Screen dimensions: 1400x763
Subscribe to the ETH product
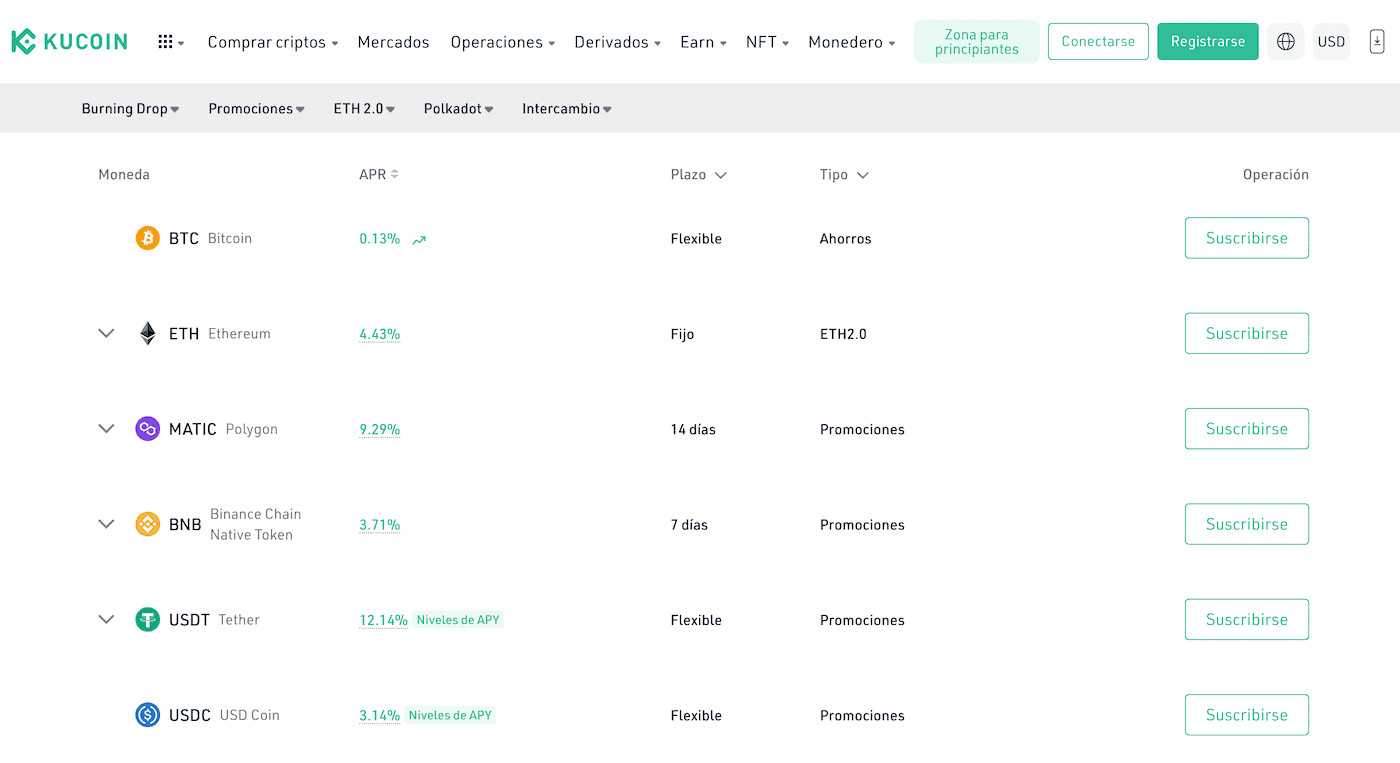pyautogui.click(x=1247, y=333)
